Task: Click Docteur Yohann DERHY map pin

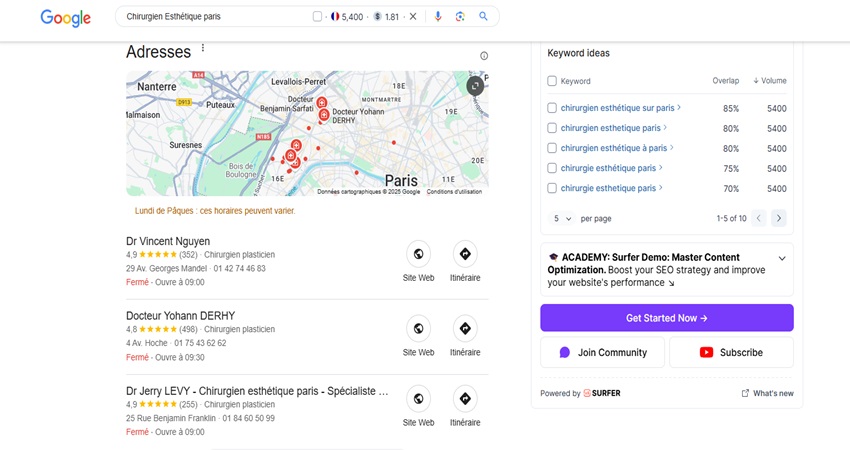Action: click(324, 114)
